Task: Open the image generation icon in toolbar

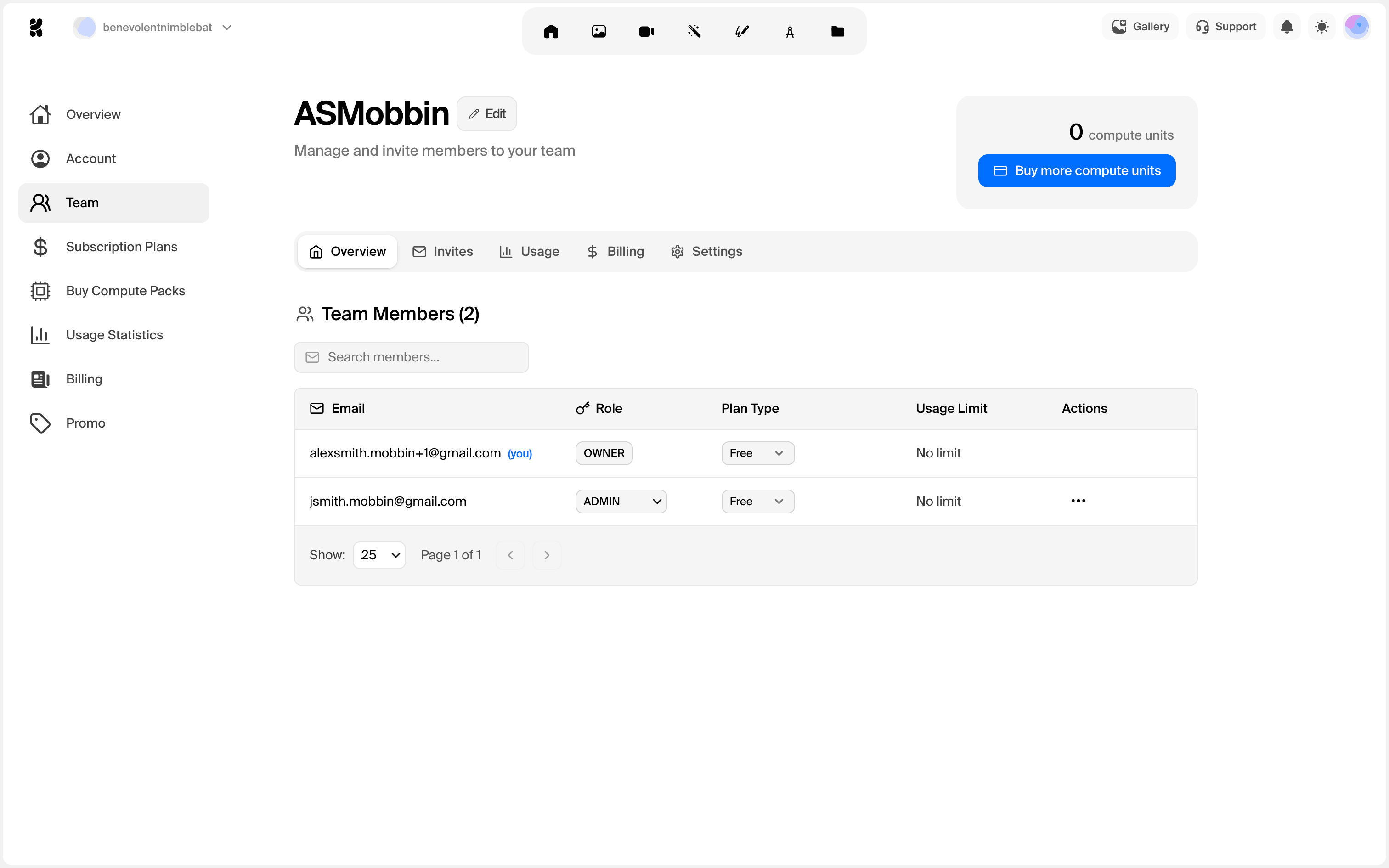Action: pyautogui.click(x=599, y=32)
